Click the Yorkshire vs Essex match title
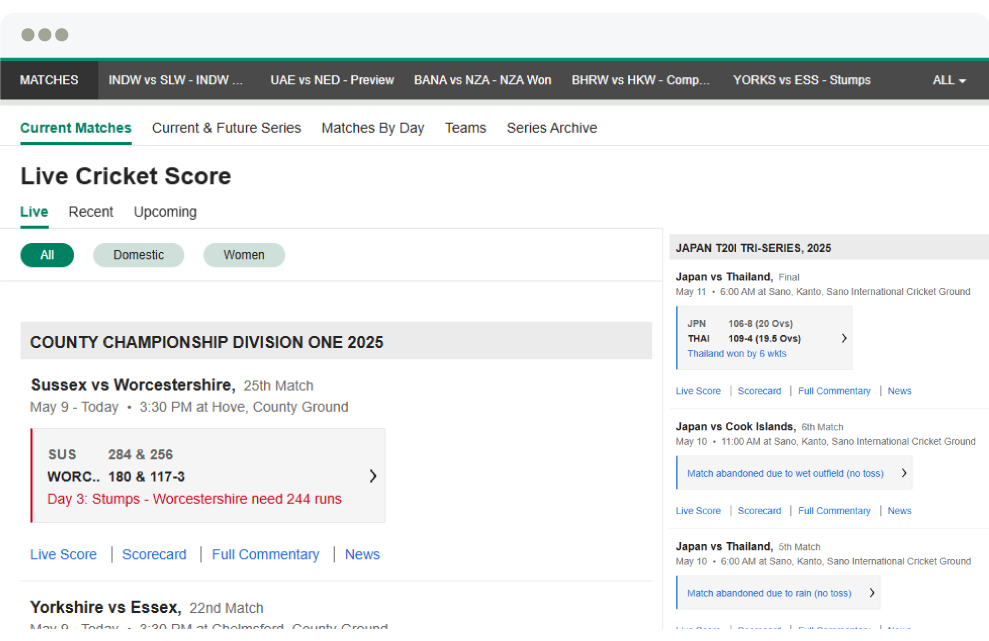 [105, 607]
